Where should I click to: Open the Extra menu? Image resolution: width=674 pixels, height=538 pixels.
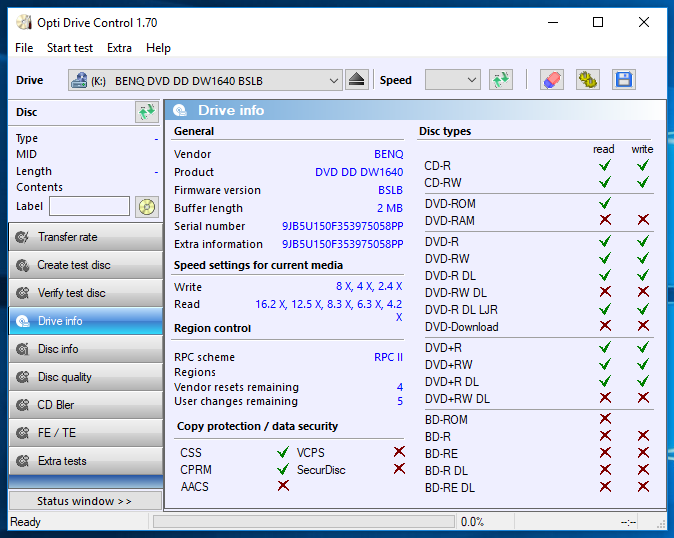(x=119, y=48)
